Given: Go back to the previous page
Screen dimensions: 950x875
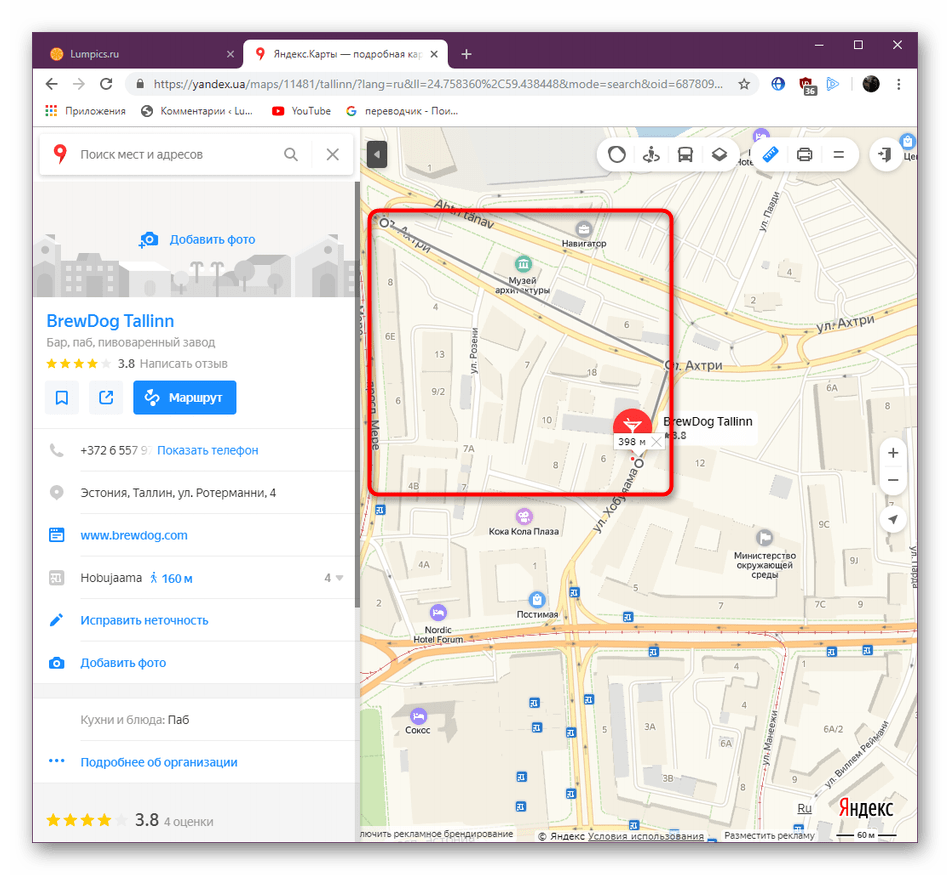Looking at the screenshot, I should (x=52, y=84).
